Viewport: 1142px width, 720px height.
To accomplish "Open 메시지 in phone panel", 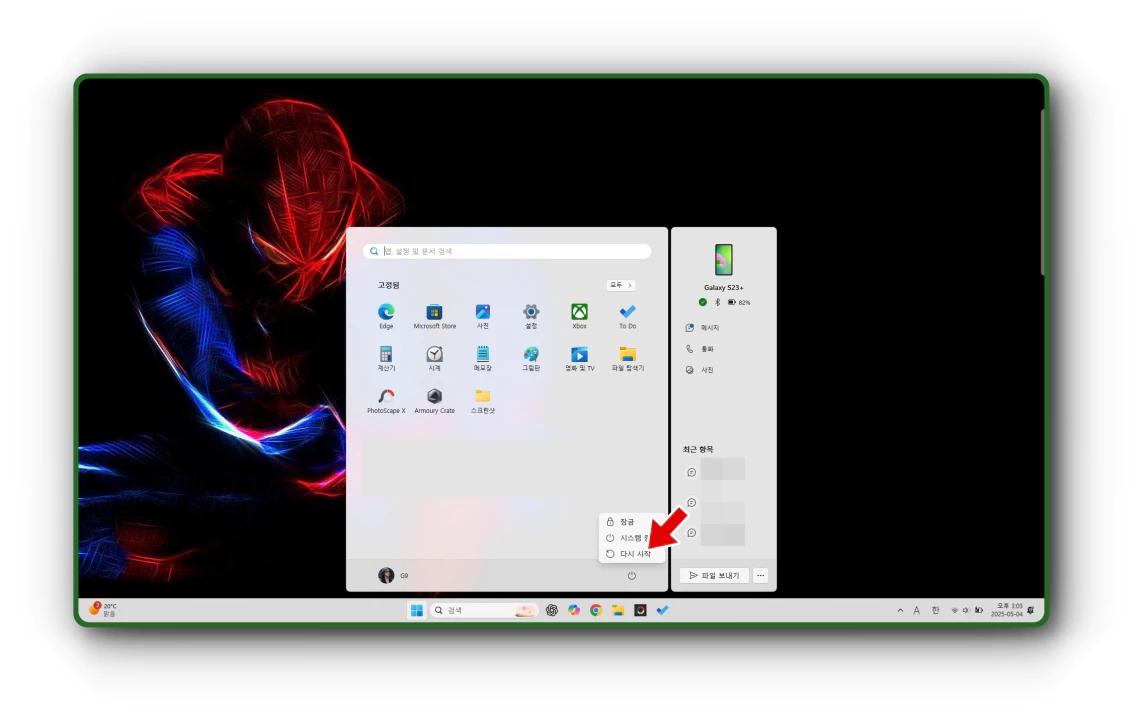I will 703,328.
